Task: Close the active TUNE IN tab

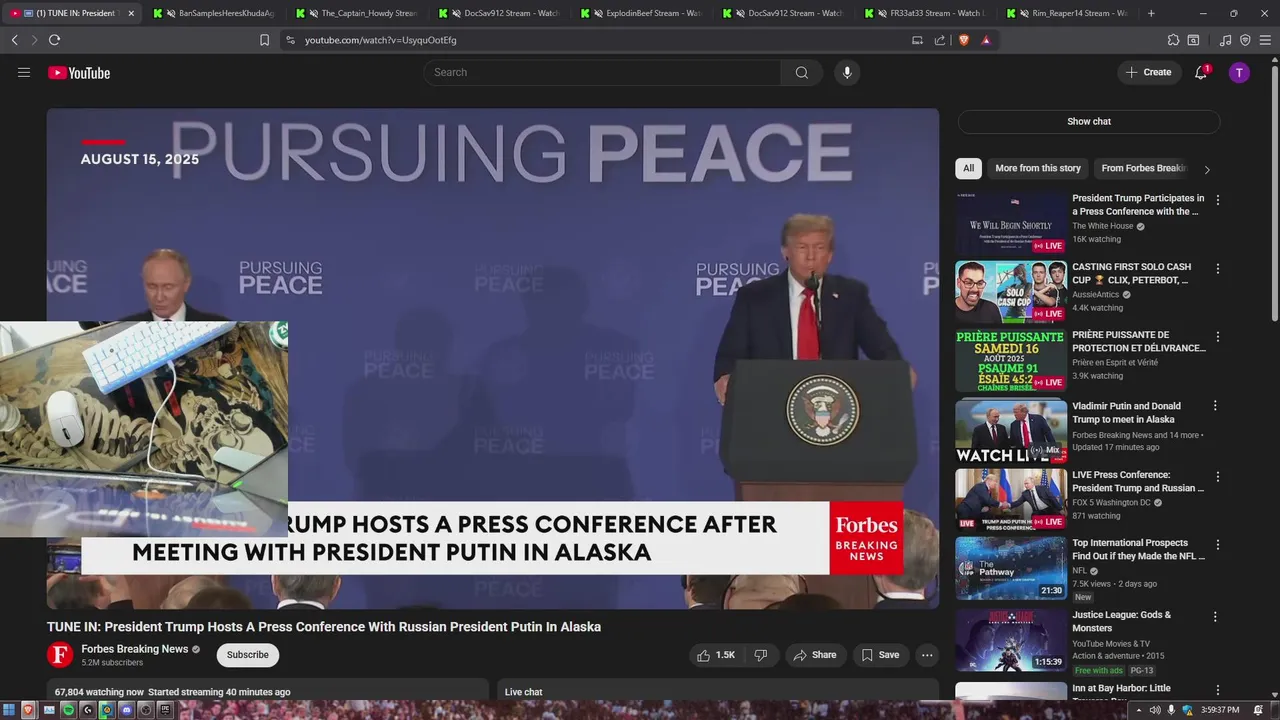Action: (x=131, y=13)
